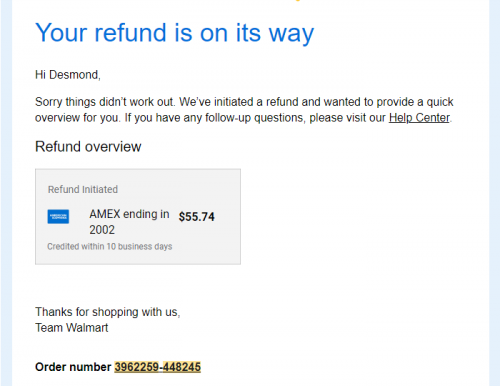The height and width of the screenshot is (386, 500).
Task: Click the card ending digits 2002
Action: pos(102,230)
